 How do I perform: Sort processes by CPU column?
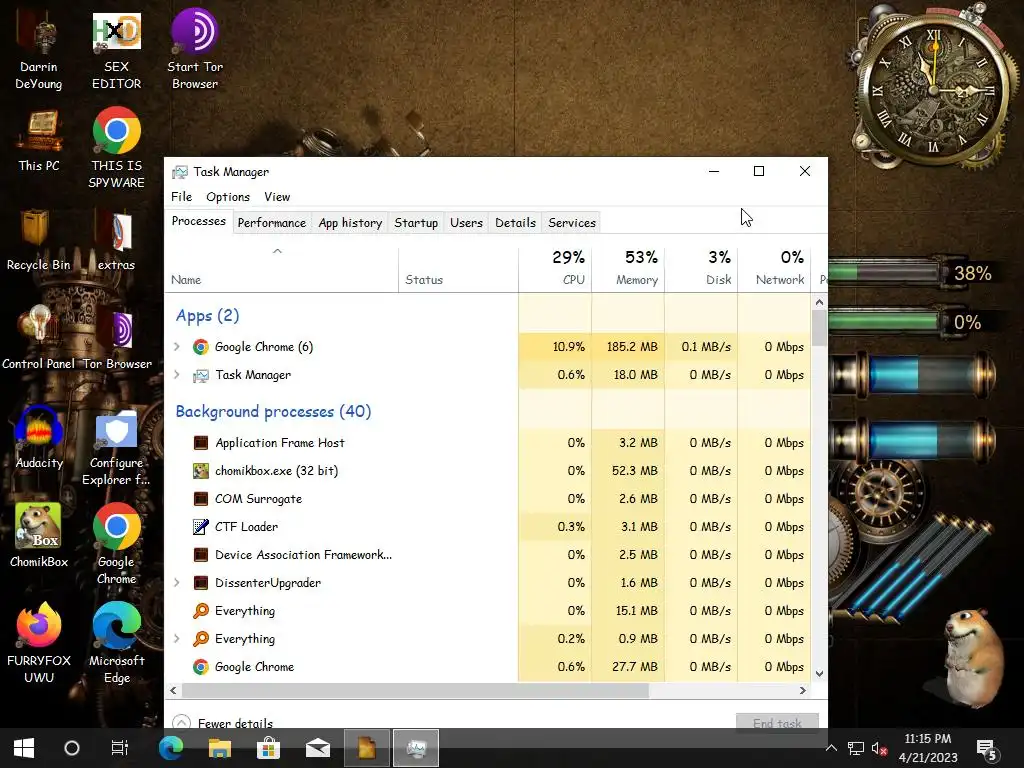pos(555,268)
